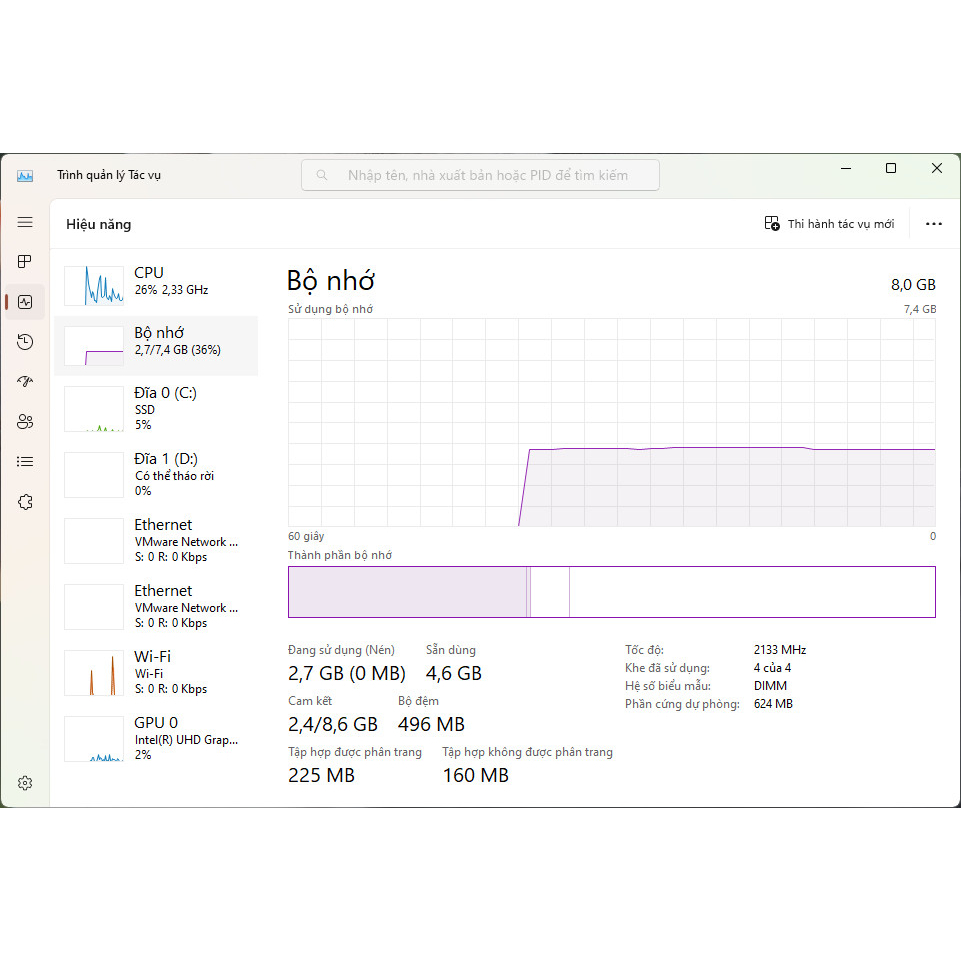Select the CPU performance item
Image resolution: width=961 pixels, height=961 pixels.
[155, 285]
